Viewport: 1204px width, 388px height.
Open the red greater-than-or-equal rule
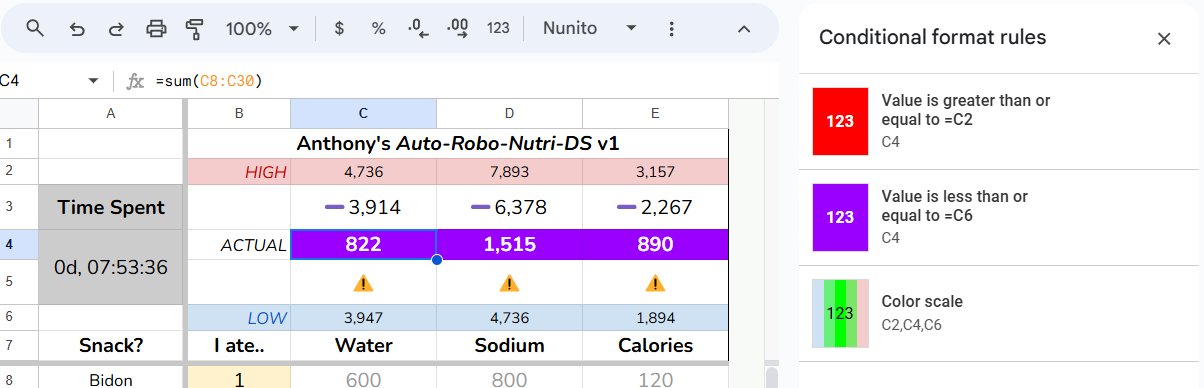[1000, 121]
